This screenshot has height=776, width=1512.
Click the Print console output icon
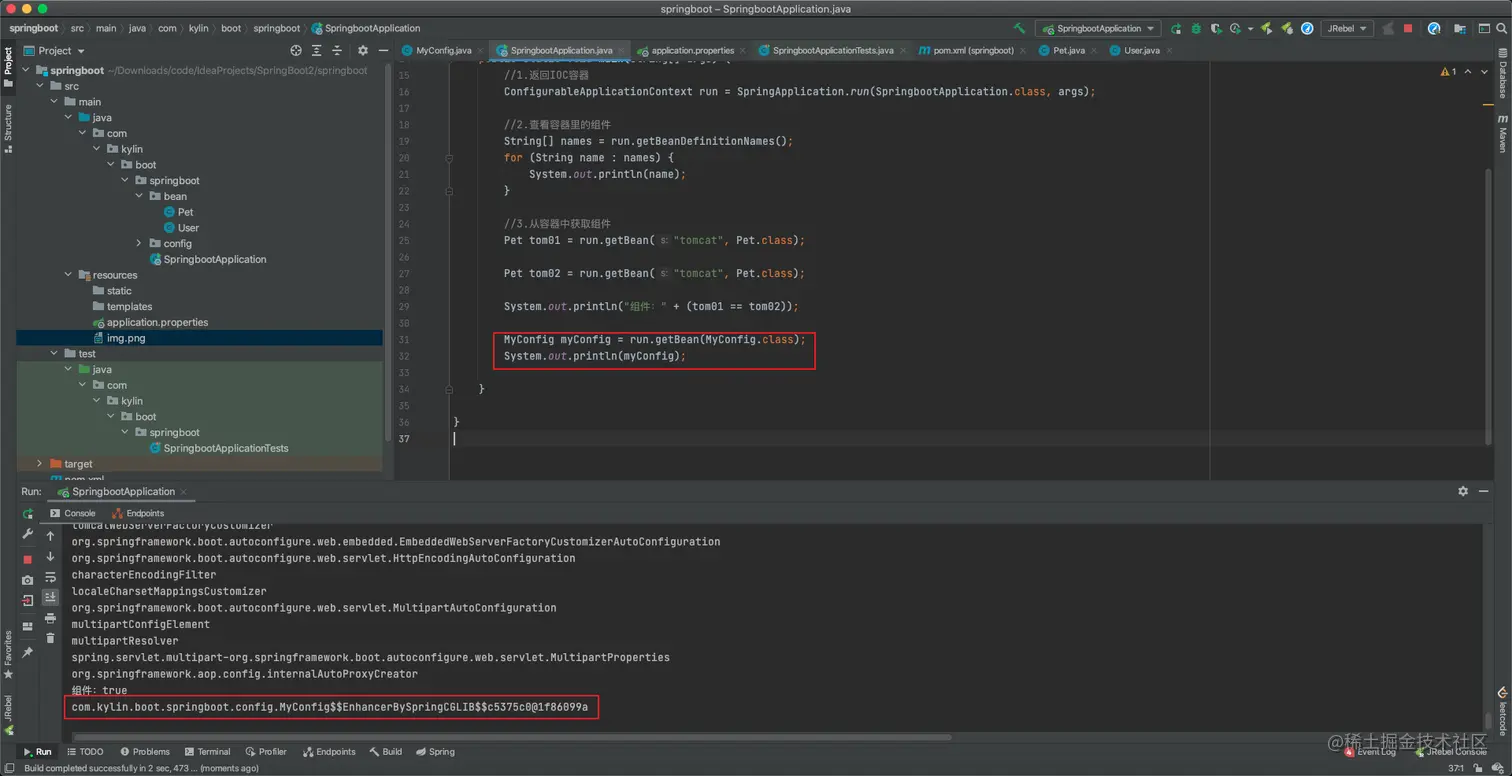[50, 618]
